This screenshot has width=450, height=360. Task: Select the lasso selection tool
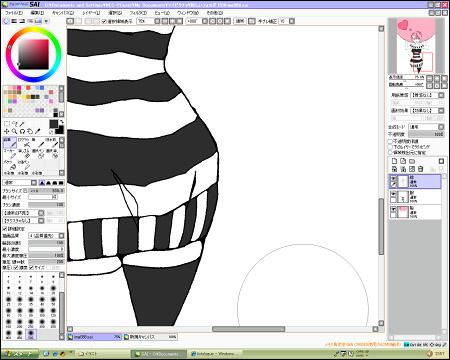click(x=14, y=124)
